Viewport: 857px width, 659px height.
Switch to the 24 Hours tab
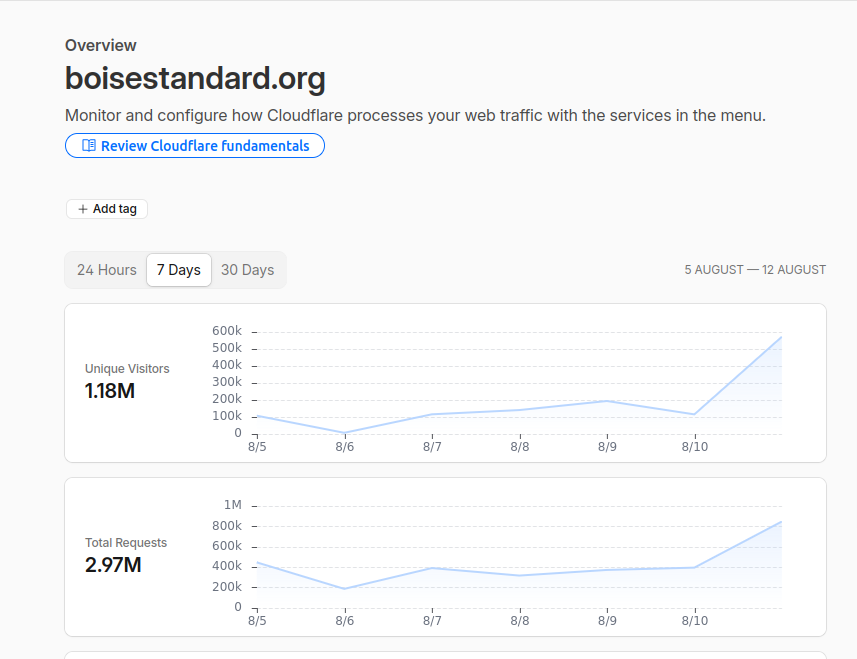pyautogui.click(x=107, y=270)
